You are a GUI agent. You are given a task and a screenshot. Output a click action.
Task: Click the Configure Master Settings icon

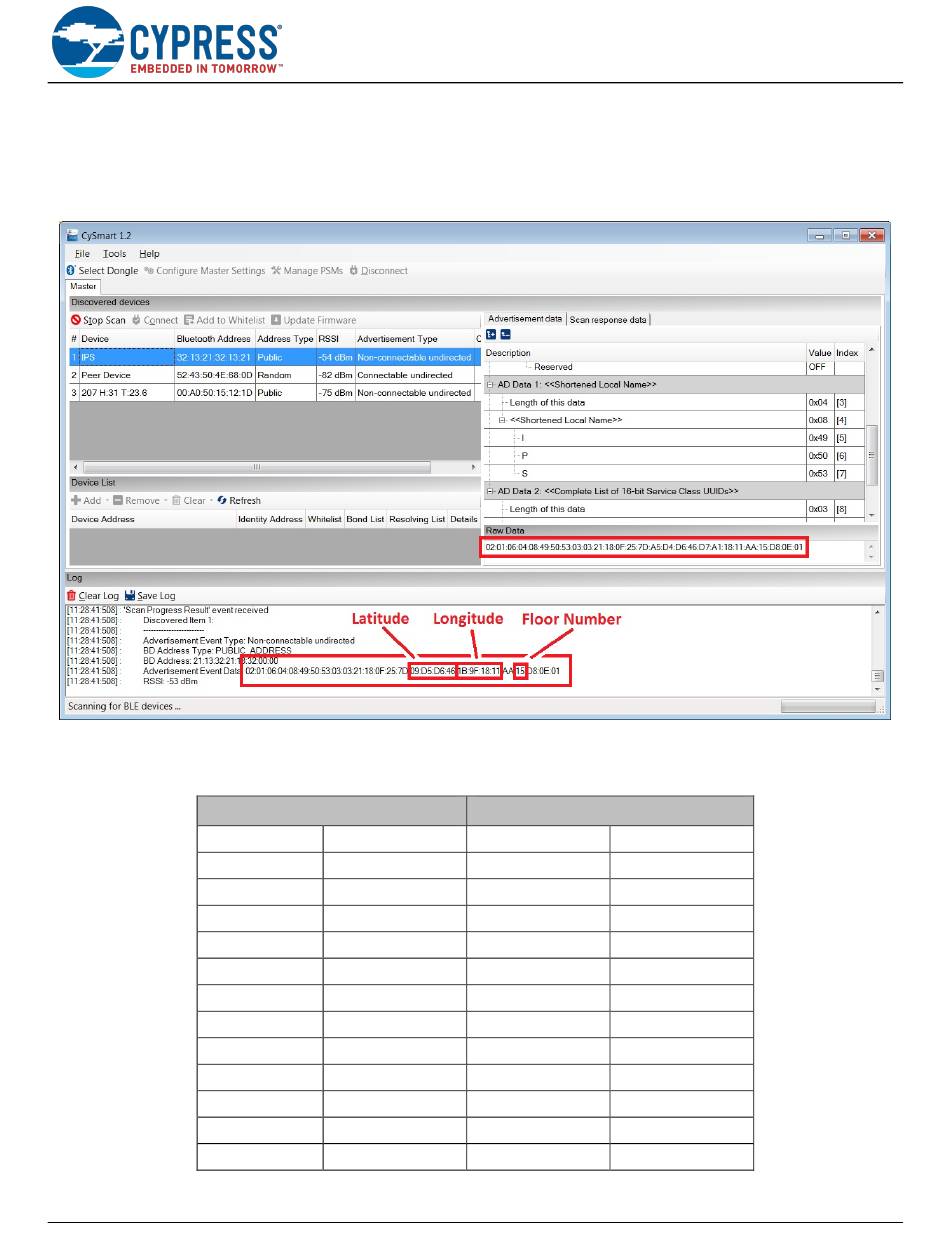coord(149,271)
